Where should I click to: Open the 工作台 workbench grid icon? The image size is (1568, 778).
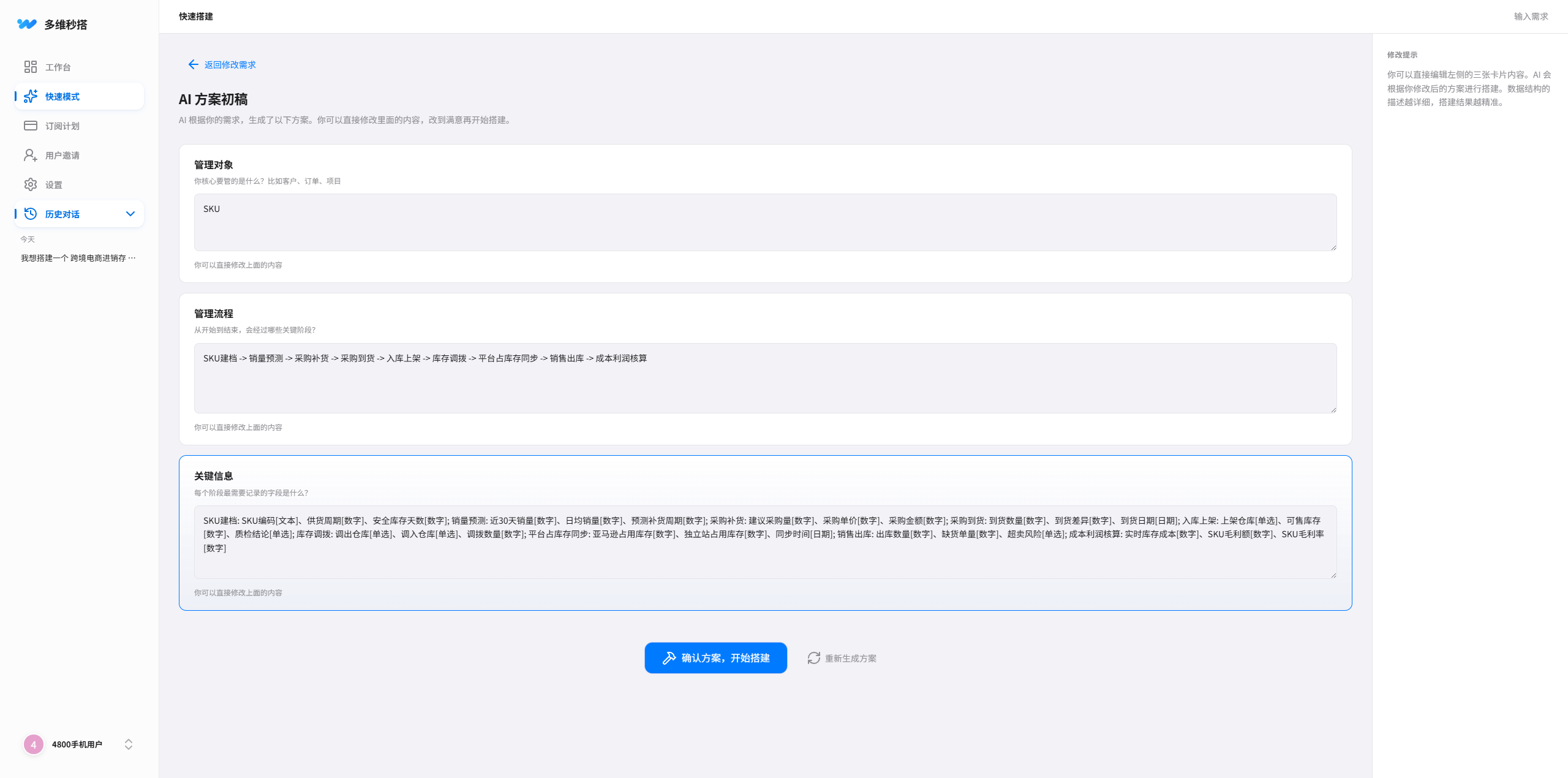click(x=31, y=67)
